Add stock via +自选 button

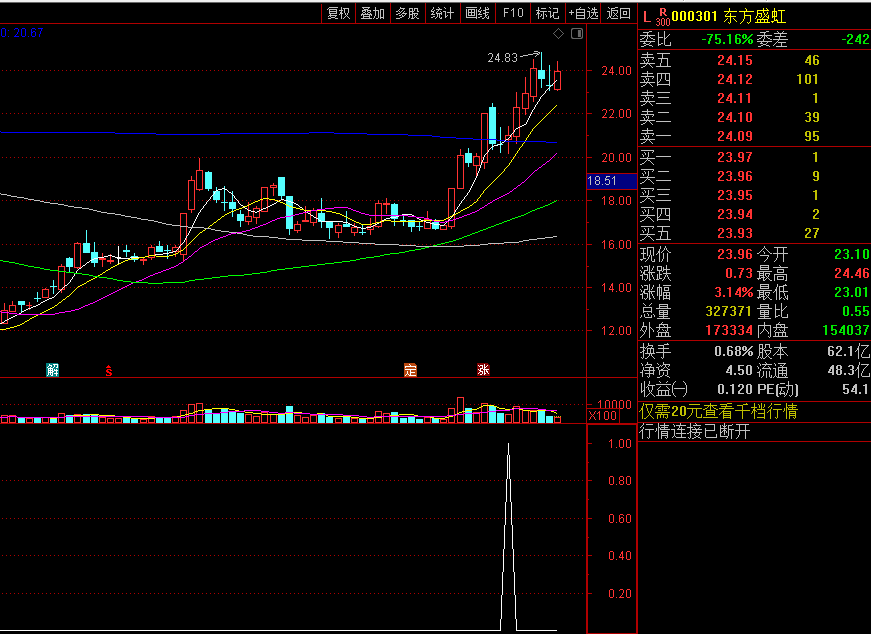pos(583,13)
